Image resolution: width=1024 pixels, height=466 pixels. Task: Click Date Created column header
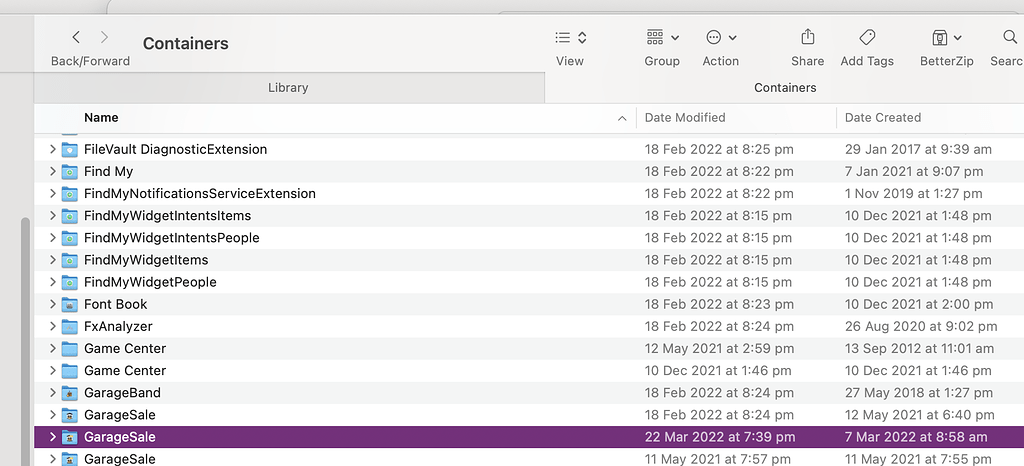(882, 117)
